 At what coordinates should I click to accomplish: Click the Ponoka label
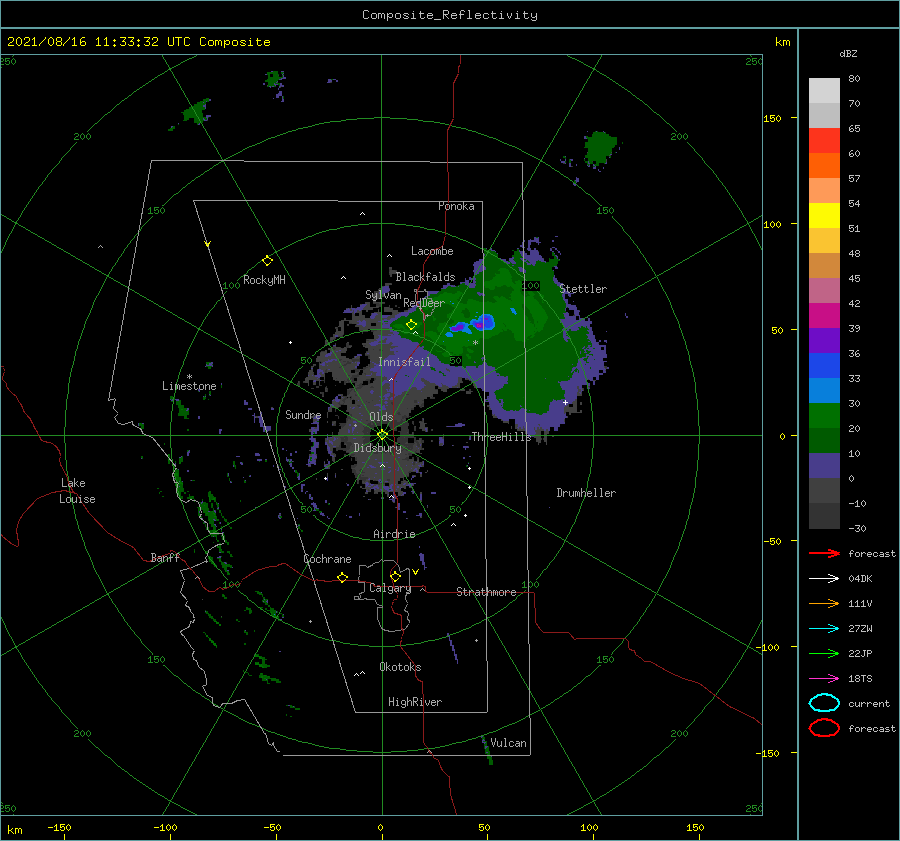tap(456, 206)
